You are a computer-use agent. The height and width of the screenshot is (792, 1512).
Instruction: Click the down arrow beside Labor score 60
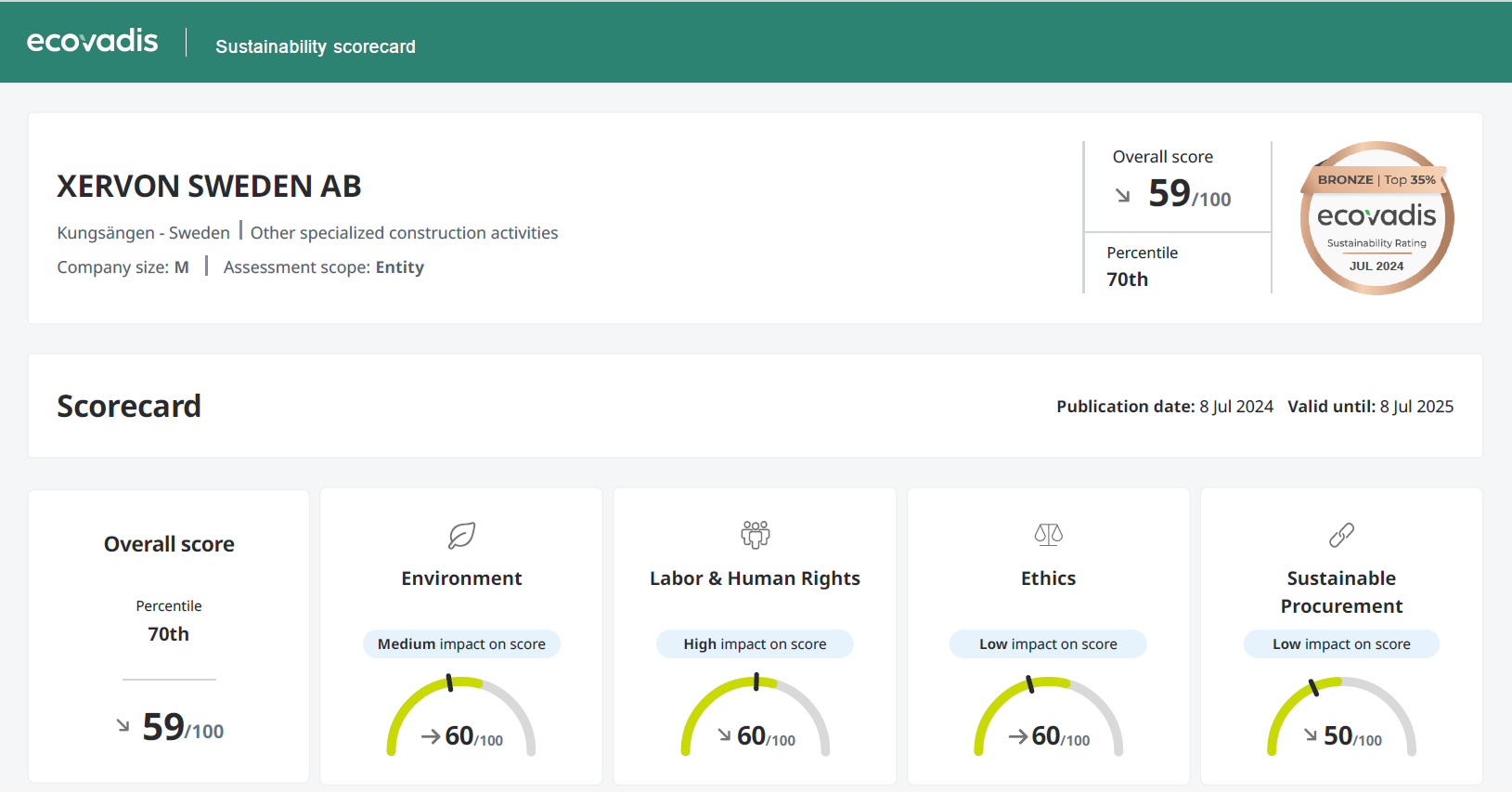pyautogui.click(x=725, y=735)
